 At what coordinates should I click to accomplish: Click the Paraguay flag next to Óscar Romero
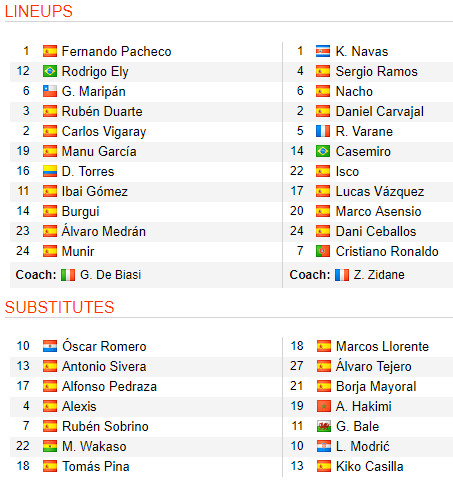(50, 346)
